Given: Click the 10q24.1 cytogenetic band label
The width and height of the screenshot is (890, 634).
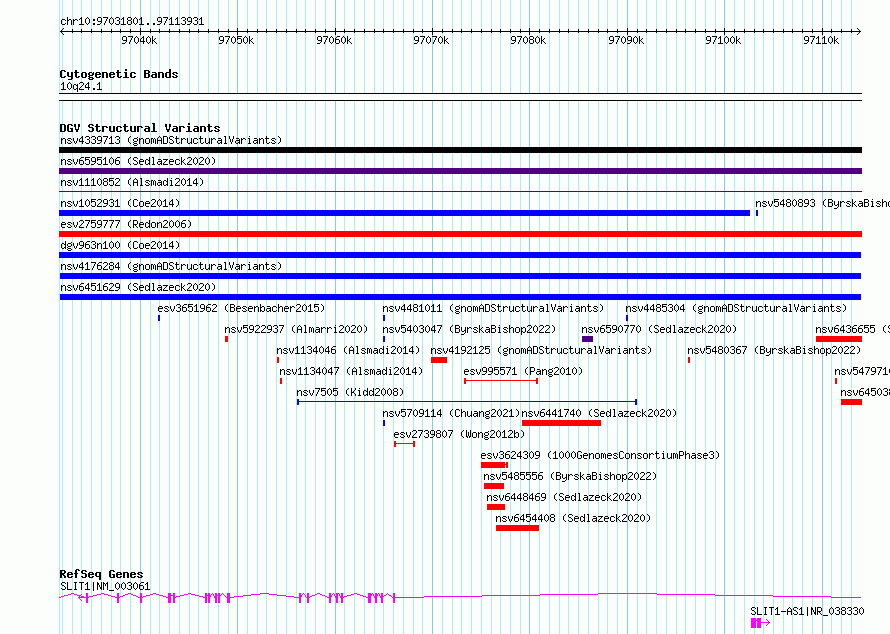Looking at the screenshot, I should click(x=81, y=86).
